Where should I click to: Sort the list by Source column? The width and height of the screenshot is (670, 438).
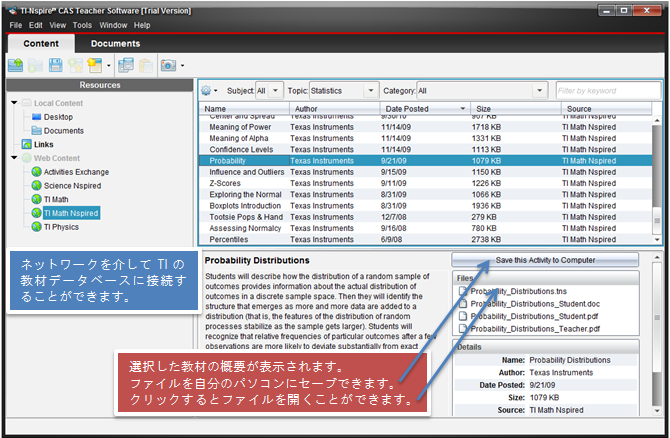606,109
